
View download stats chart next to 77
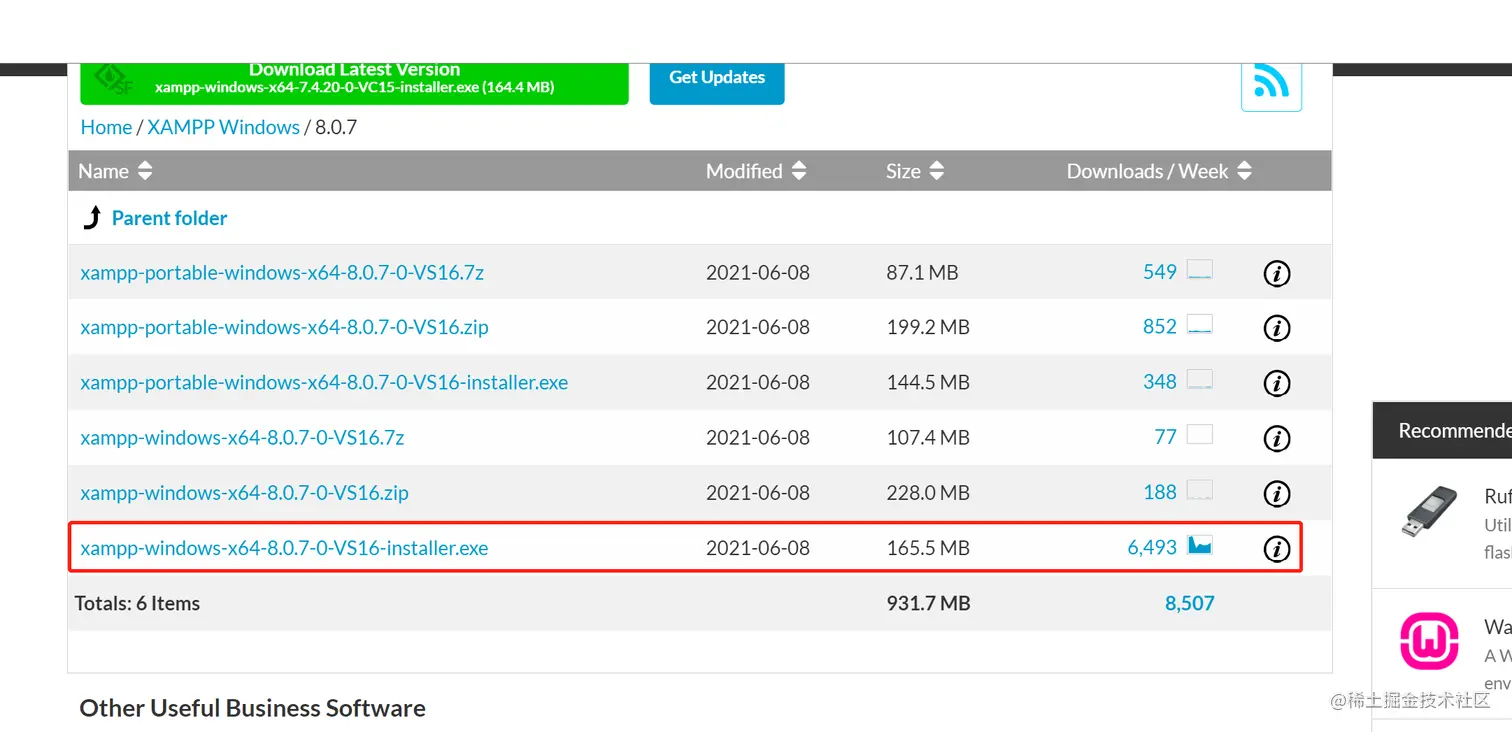click(x=1200, y=435)
